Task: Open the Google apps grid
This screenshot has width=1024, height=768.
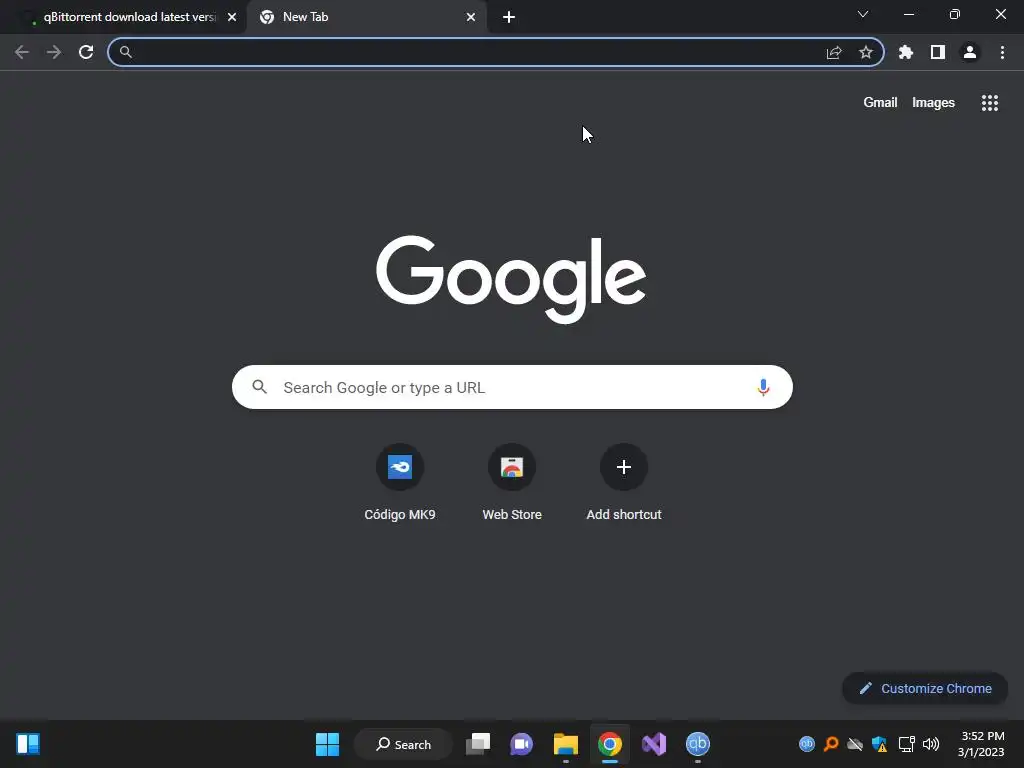Action: pos(989,103)
